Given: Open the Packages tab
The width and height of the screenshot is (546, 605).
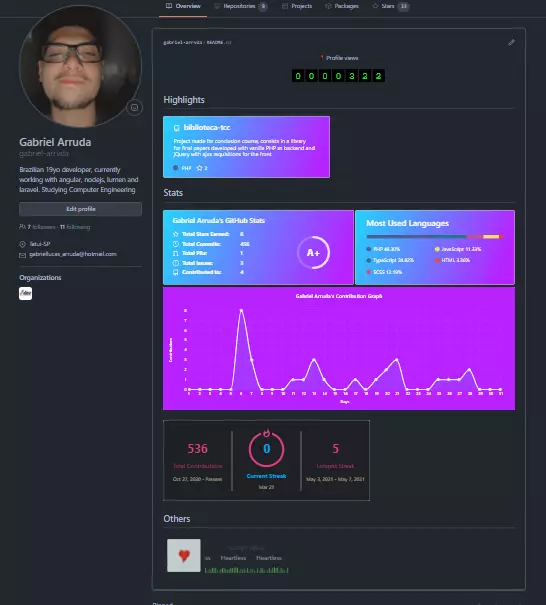Looking at the screenshot, I should pyautogui.click(x=341, y=6).
